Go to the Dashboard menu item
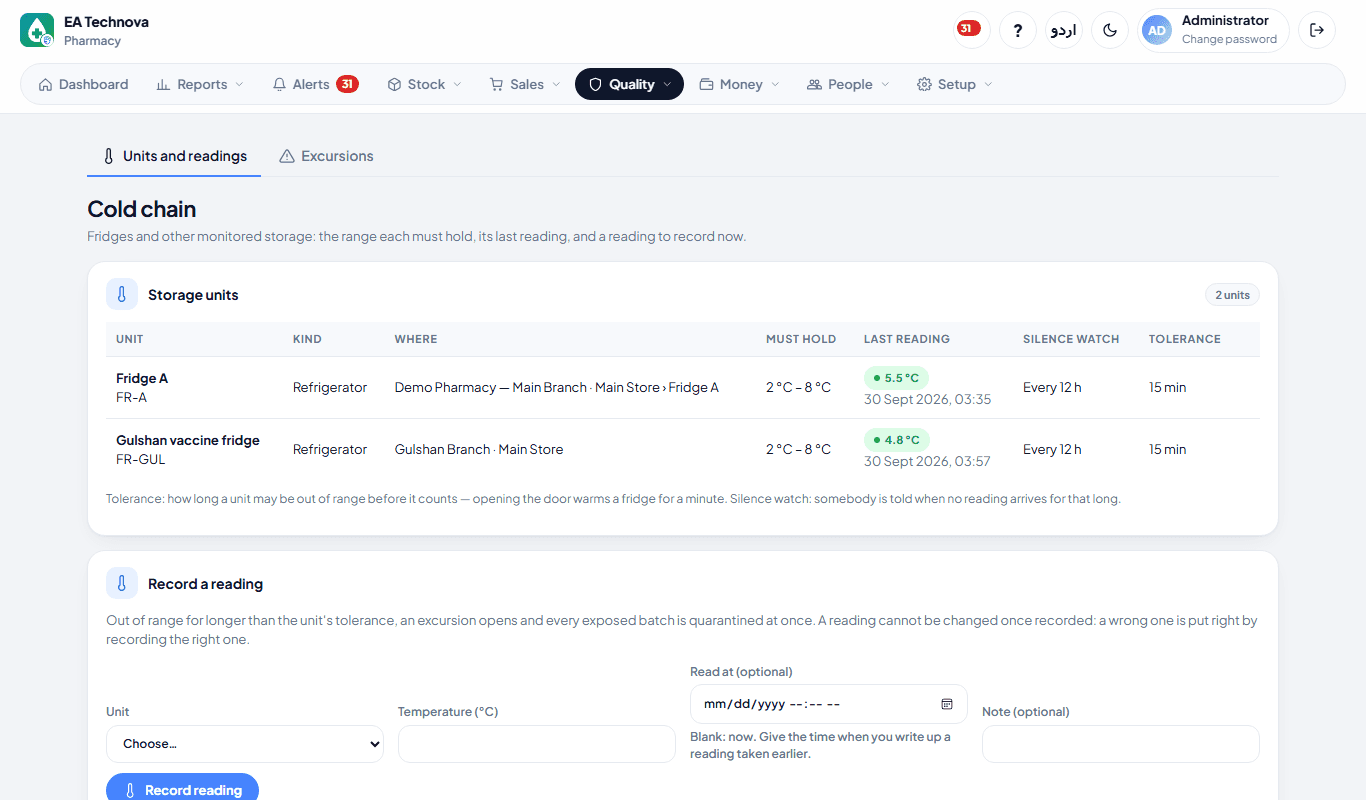1366x800 pixels. [83, 84]
